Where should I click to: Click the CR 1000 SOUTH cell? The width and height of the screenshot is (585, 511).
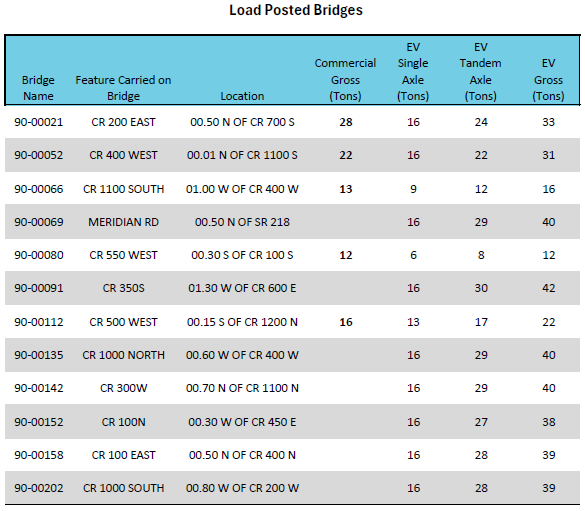(x=123, y=488)
